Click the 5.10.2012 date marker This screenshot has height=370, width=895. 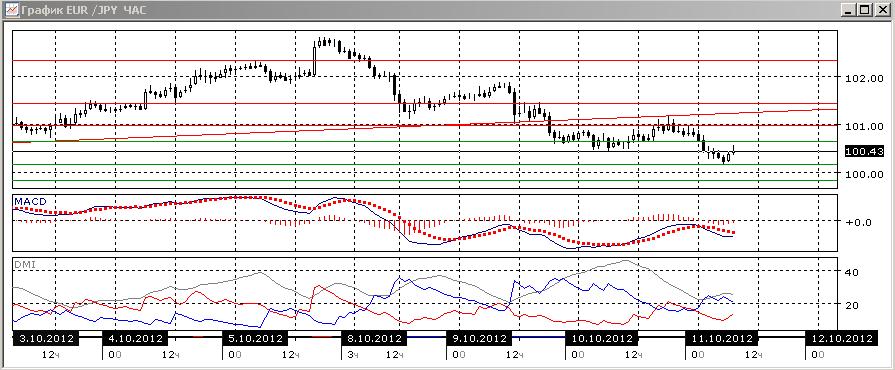click(x=255, y=338)
